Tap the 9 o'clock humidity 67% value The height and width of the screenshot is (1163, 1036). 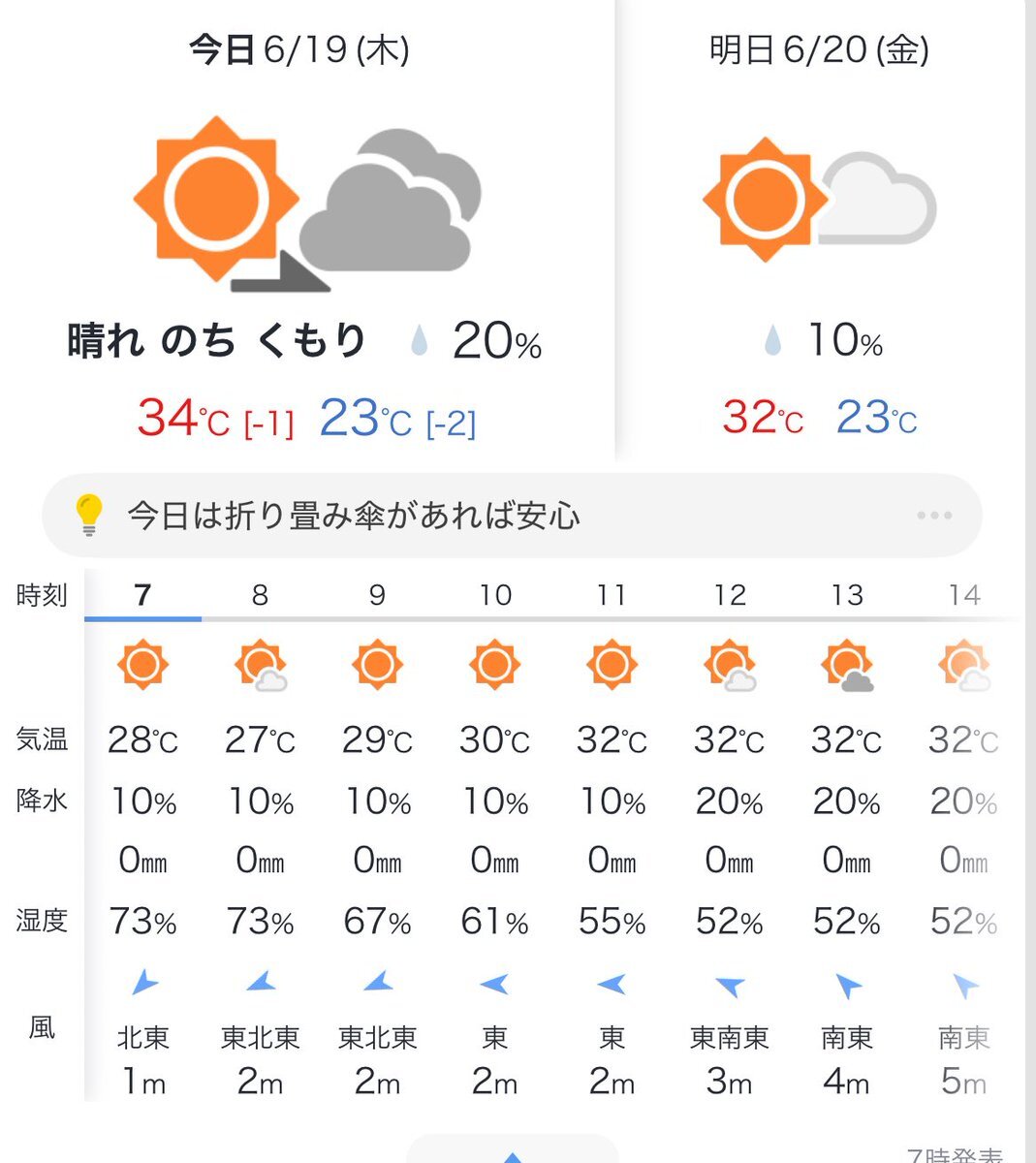tap(377, 921)
